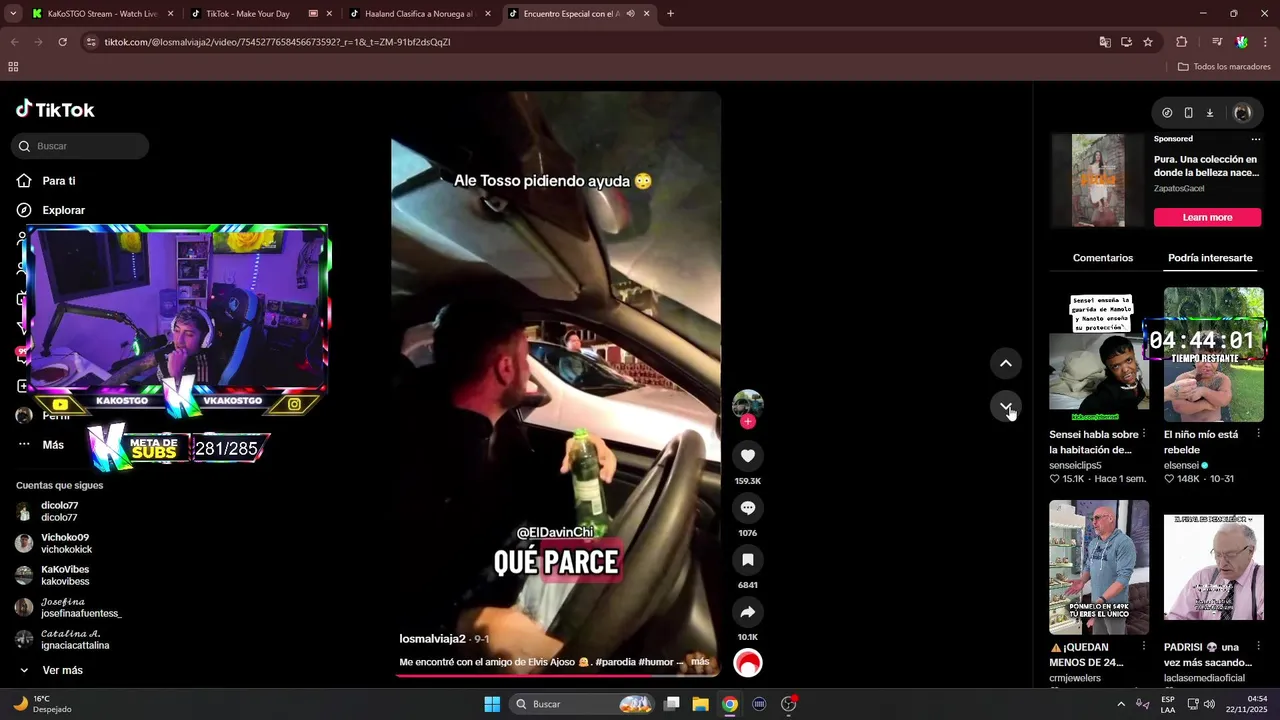Switch to 'KaKoSTGO Stream' browser tab
The width and height of the screenshot is (1280, 720).
(102, 14)
